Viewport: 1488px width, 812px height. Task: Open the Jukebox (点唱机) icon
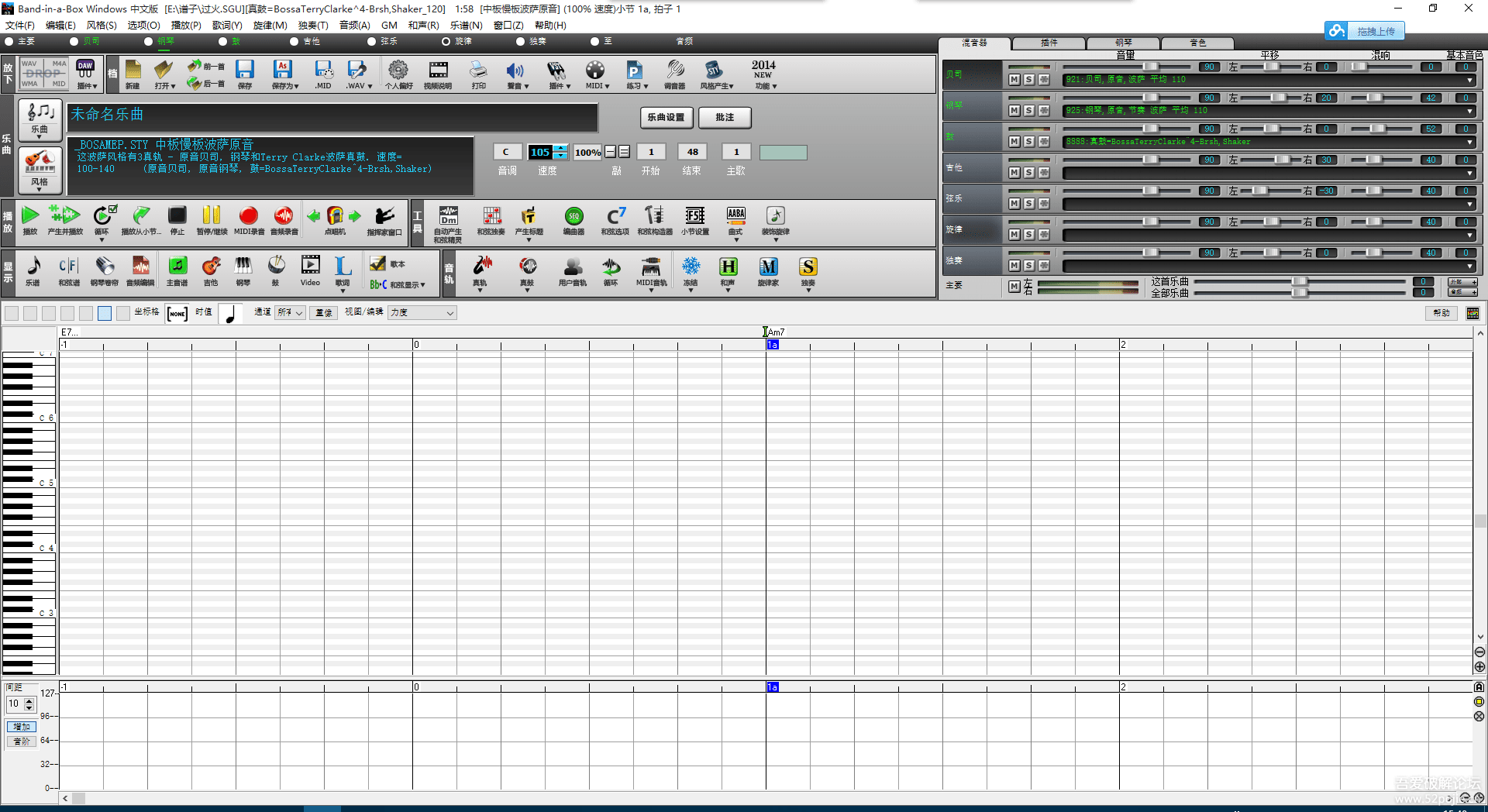tap(335, 217)
